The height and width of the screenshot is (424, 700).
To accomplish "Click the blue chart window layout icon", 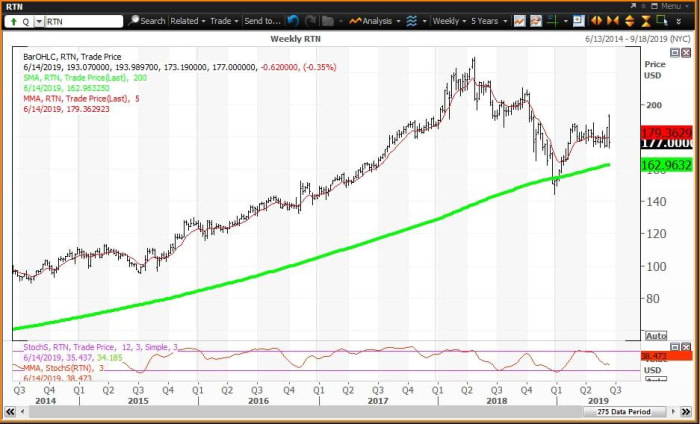I will pos(579,21).
